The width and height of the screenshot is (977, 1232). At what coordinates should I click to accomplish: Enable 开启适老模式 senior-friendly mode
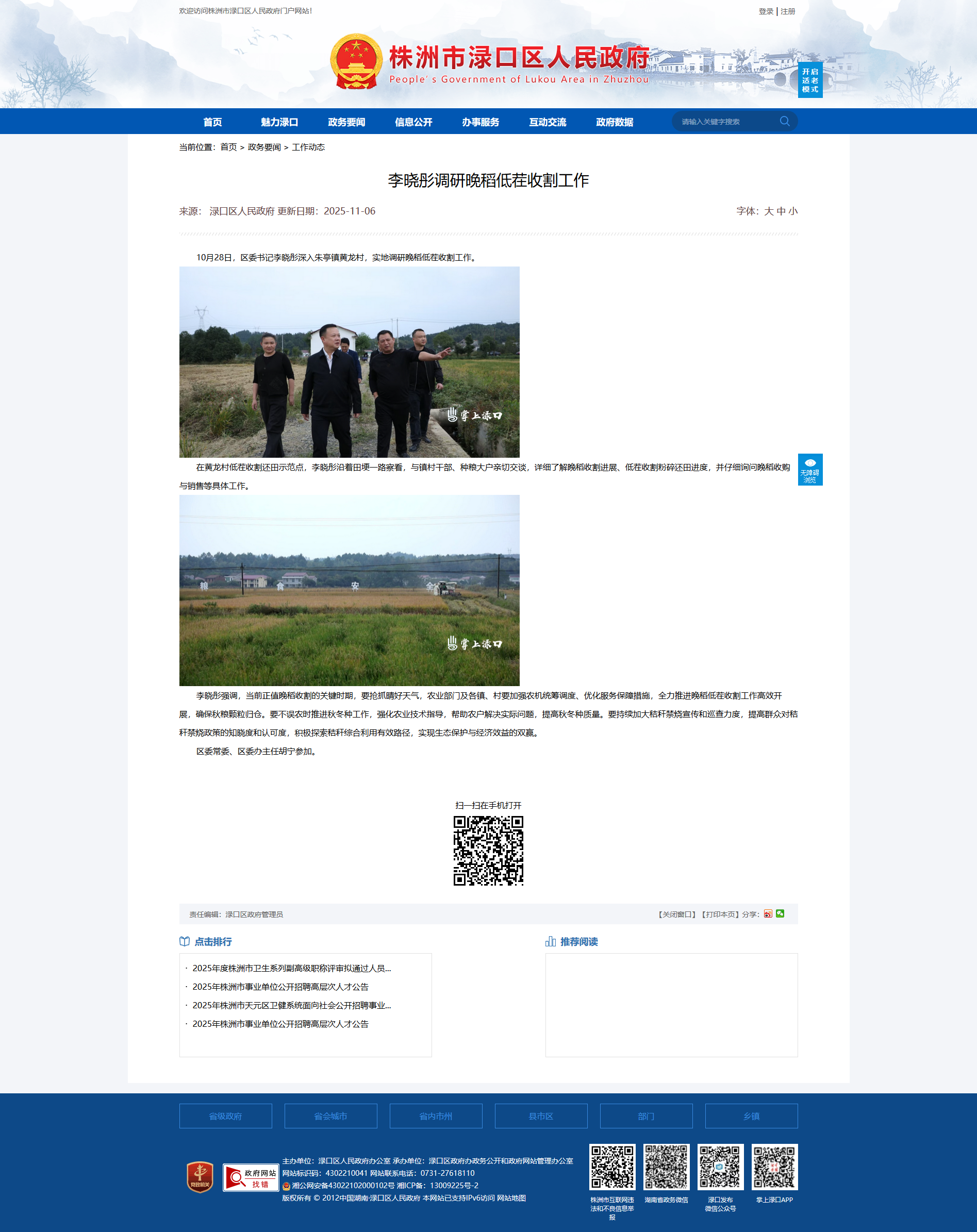coord(809,80)
